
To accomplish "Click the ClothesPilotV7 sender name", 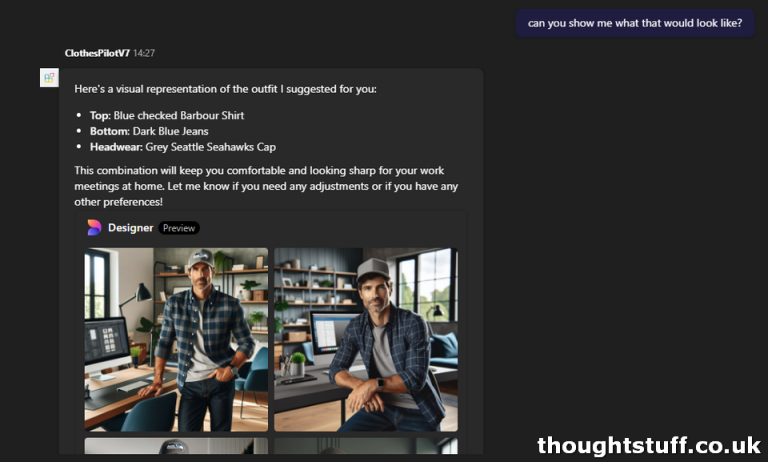I will click(97, 53).
